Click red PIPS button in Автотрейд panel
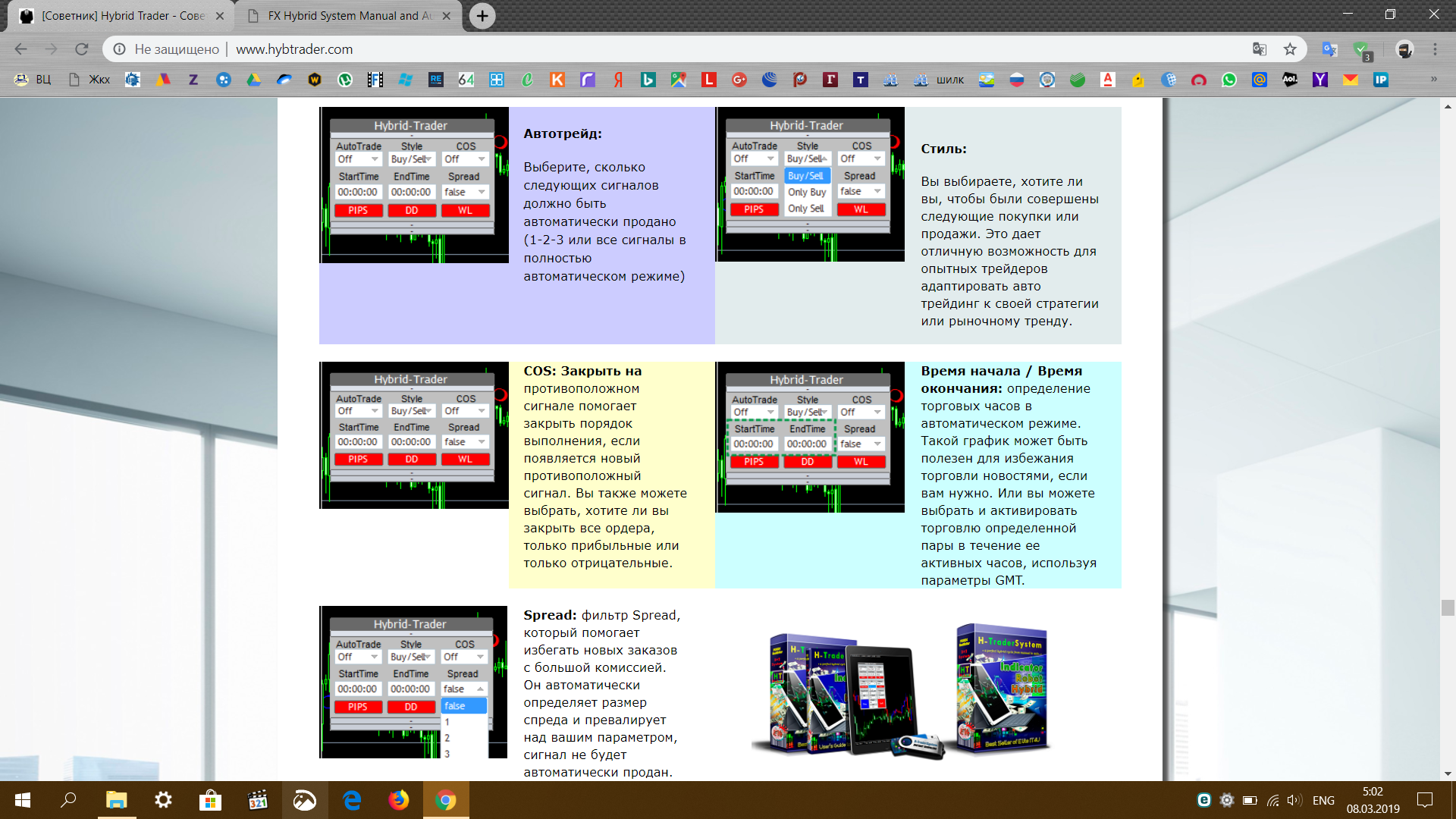 point(358,211)
